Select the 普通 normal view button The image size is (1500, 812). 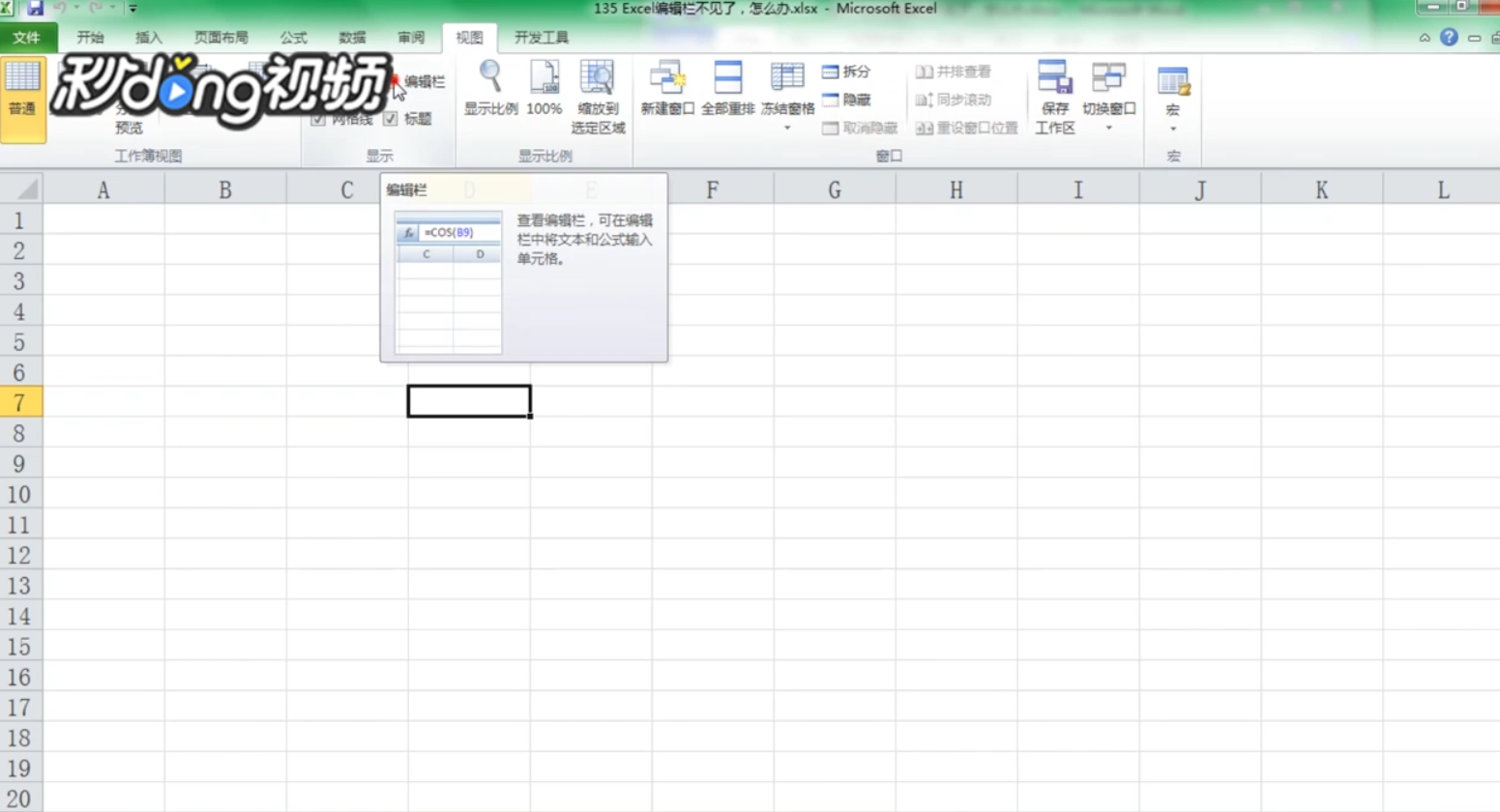(22, 100)
